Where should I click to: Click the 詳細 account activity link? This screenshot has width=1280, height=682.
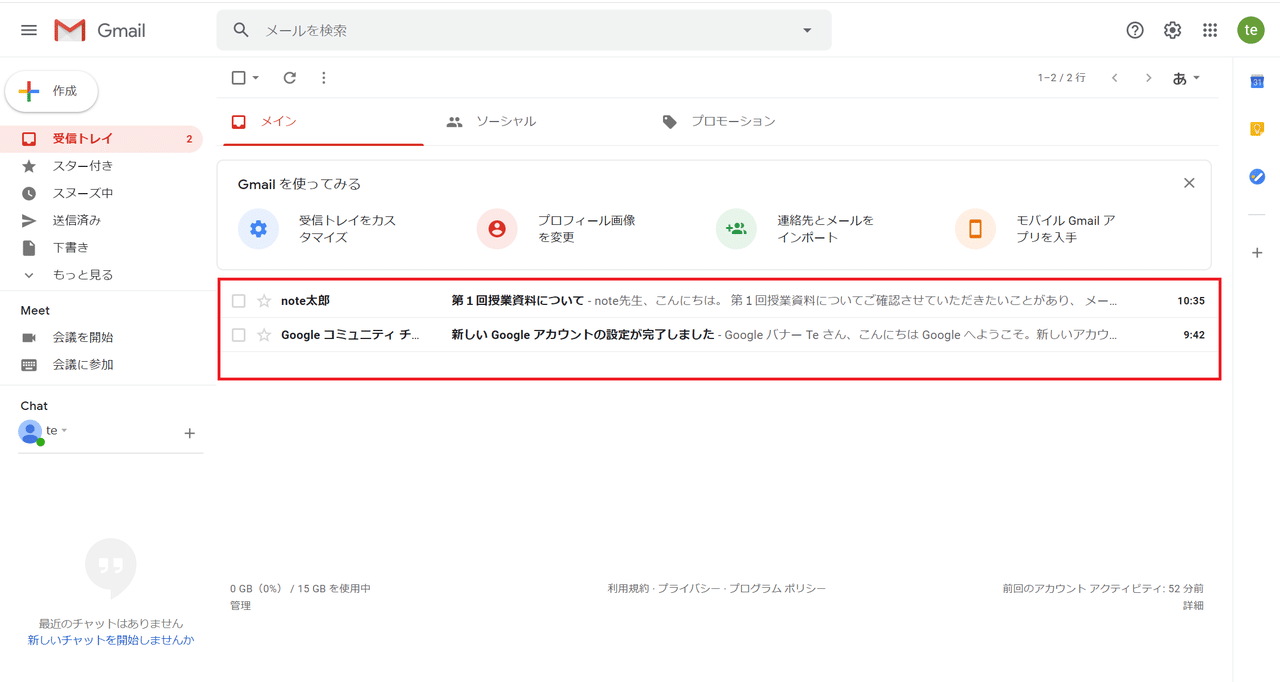[x=1193, y=605]
